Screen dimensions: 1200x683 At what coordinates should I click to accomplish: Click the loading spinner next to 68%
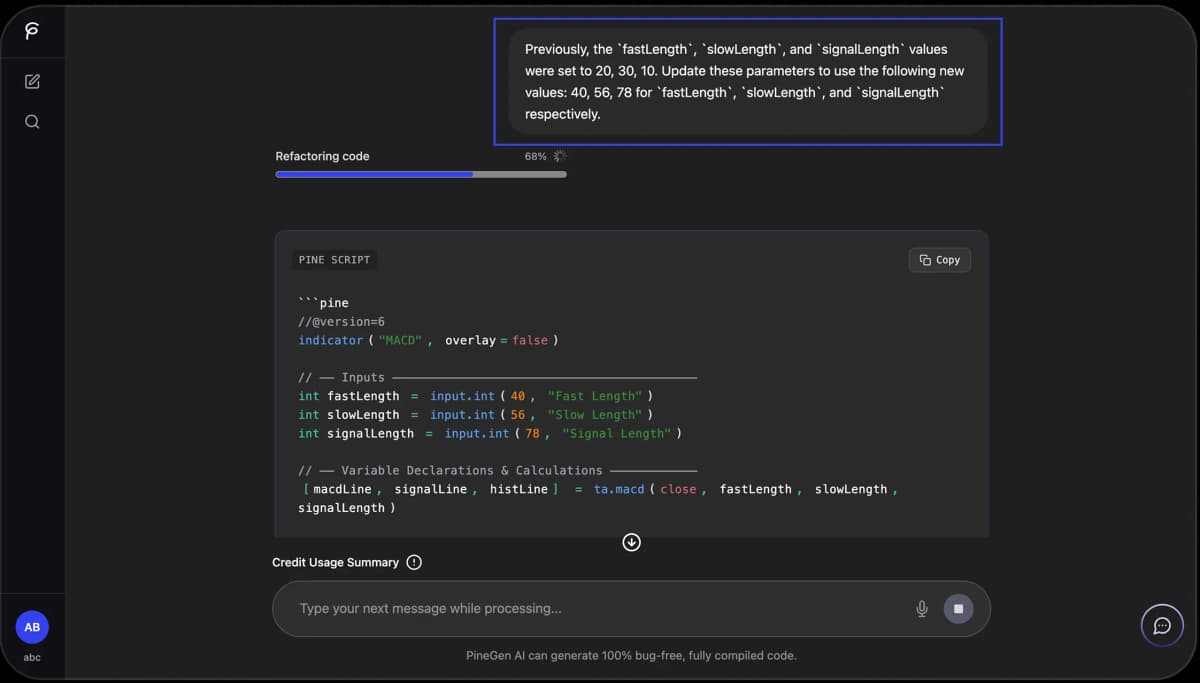click(560, 156)
